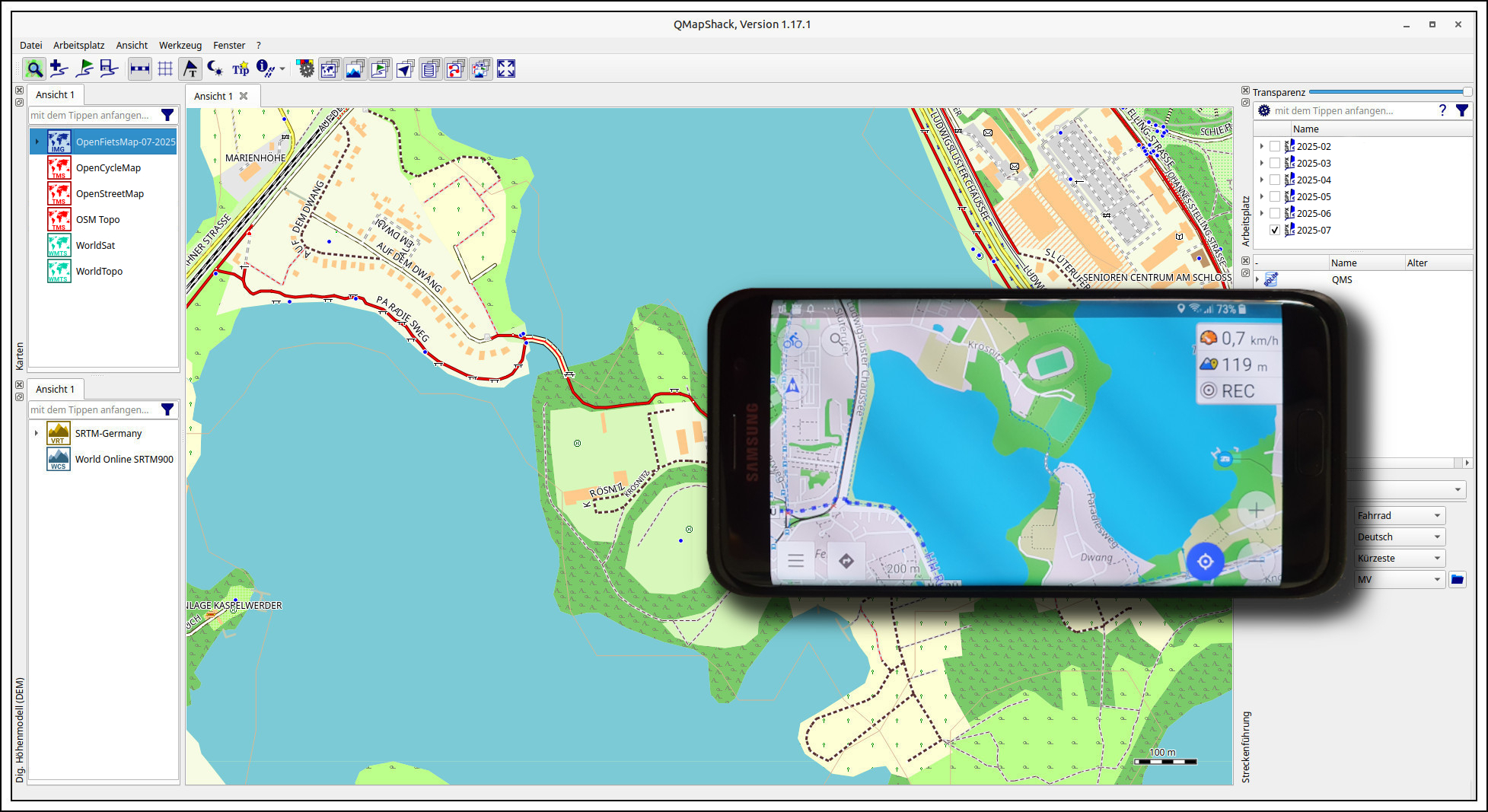Click the map search magnifier toolbar icon
Image resolution: width=1488 pixels, height=812 pixels.
click(x=34, y=69)
